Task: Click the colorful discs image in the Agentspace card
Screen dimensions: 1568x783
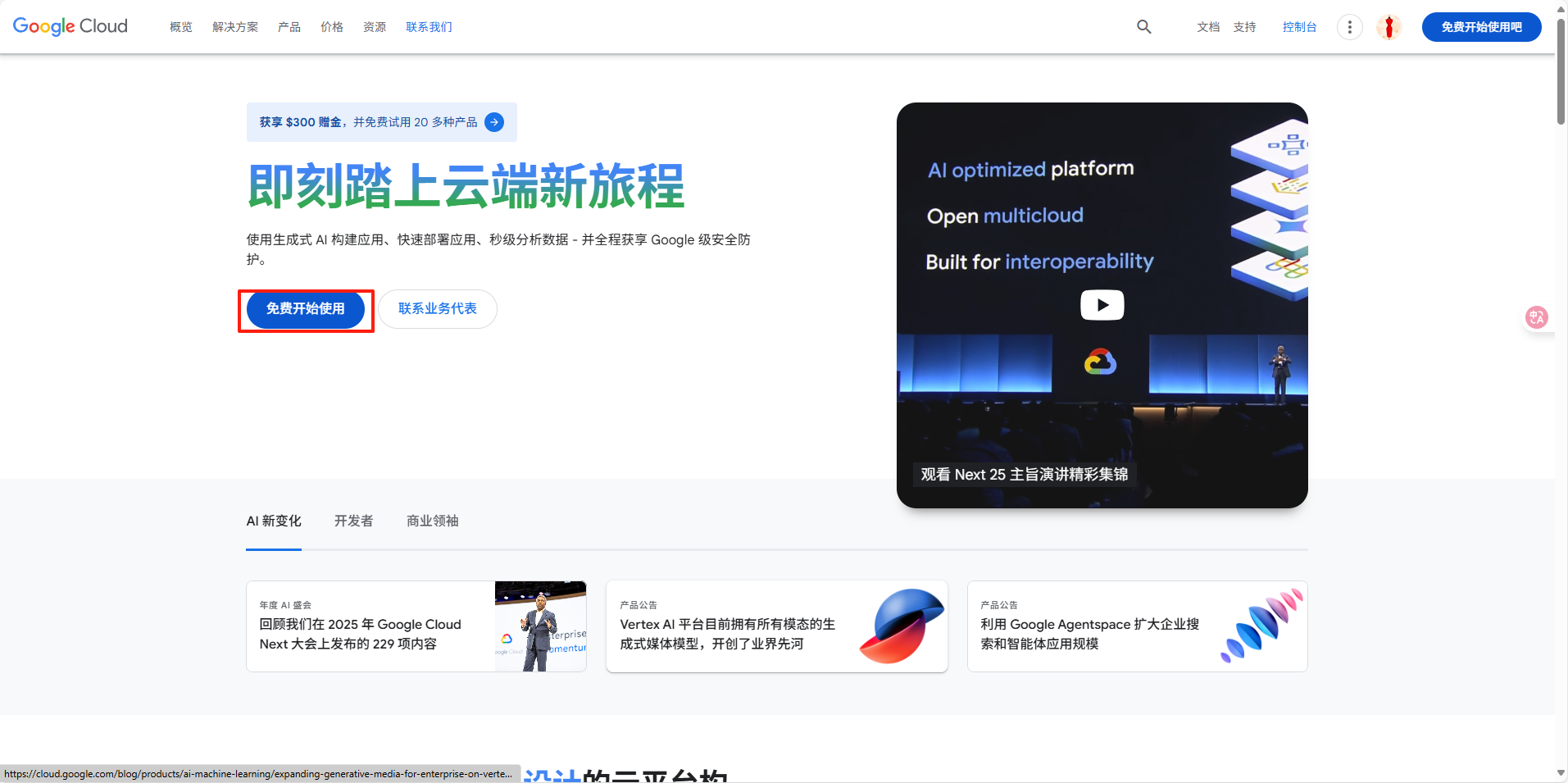Action: 1262,625
